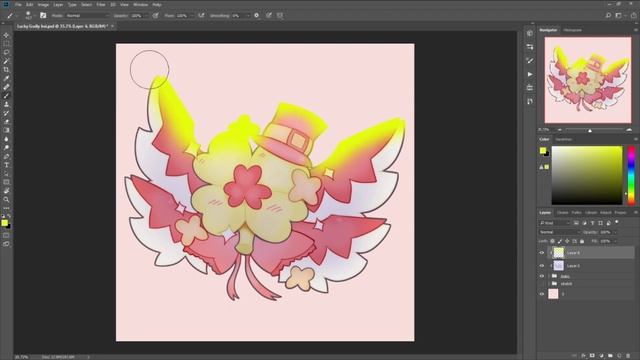The height and width of the screenshot is (360, 640).
Task: Select the Brush tool in toolbox
Action: [6, 96]
